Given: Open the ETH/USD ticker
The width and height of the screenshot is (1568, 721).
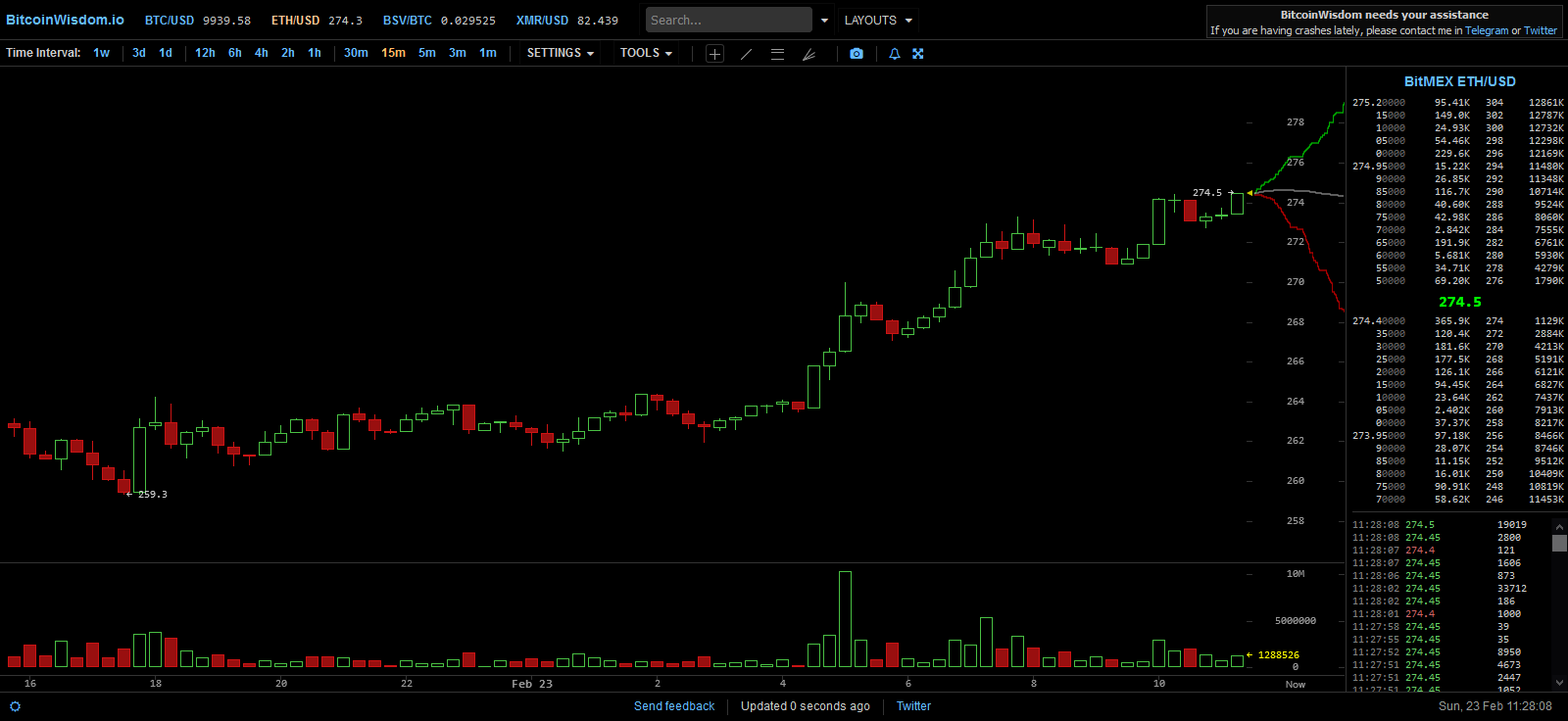Looking at the screenshot, I should [x=317, y=20].
